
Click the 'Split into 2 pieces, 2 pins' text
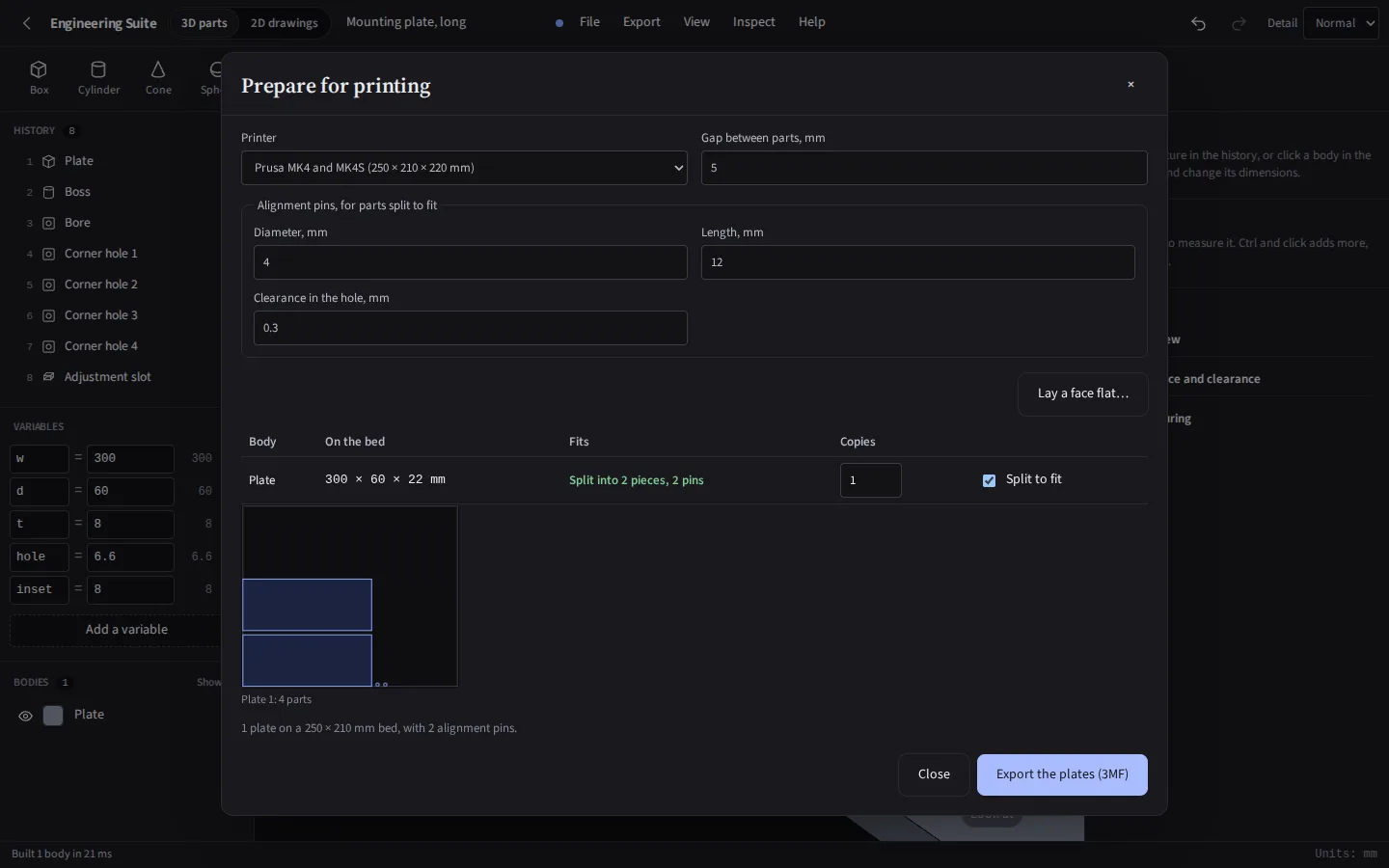(x=637, y=480)
